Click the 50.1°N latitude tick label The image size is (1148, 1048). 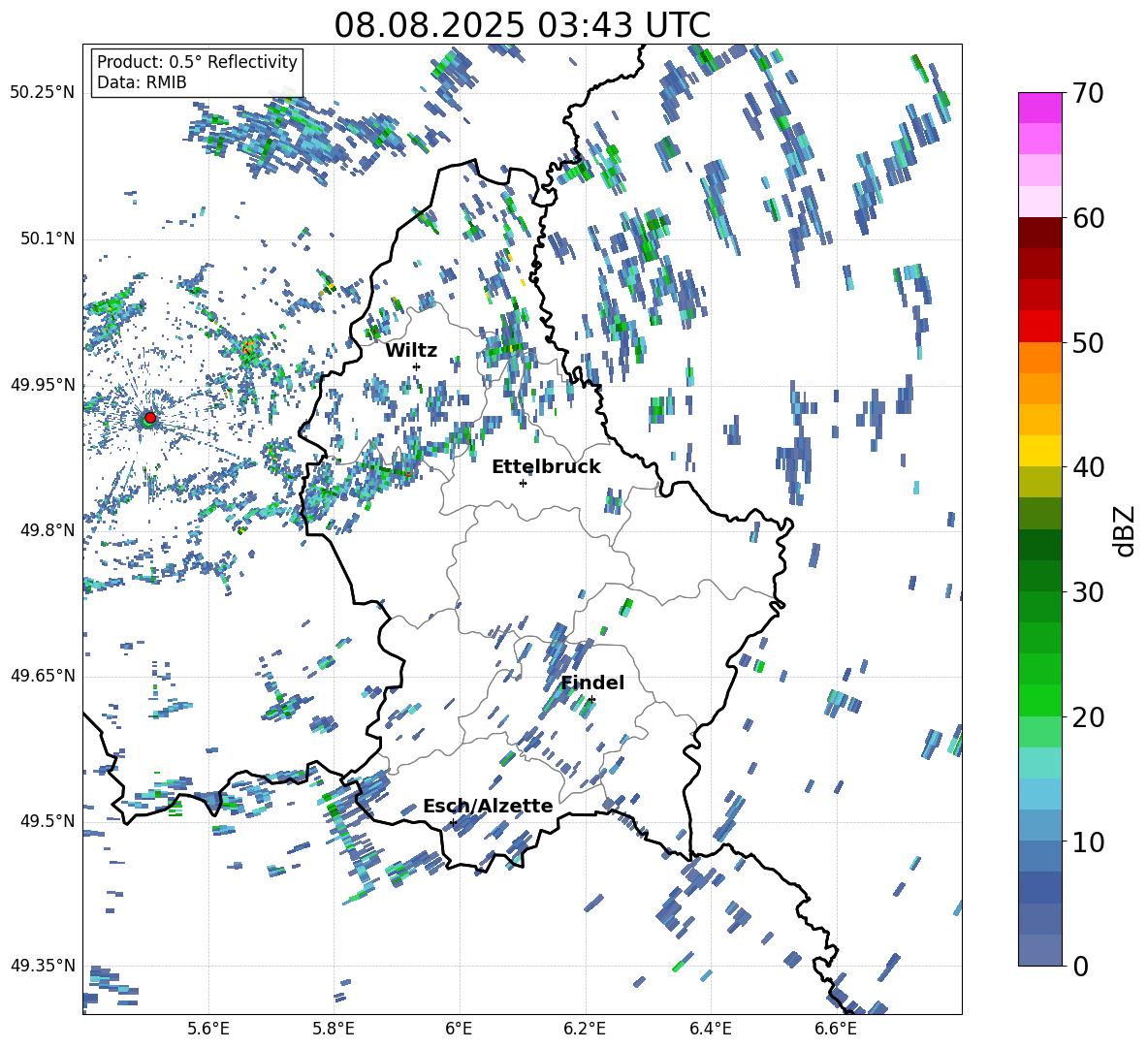click(x=48, y=238)
